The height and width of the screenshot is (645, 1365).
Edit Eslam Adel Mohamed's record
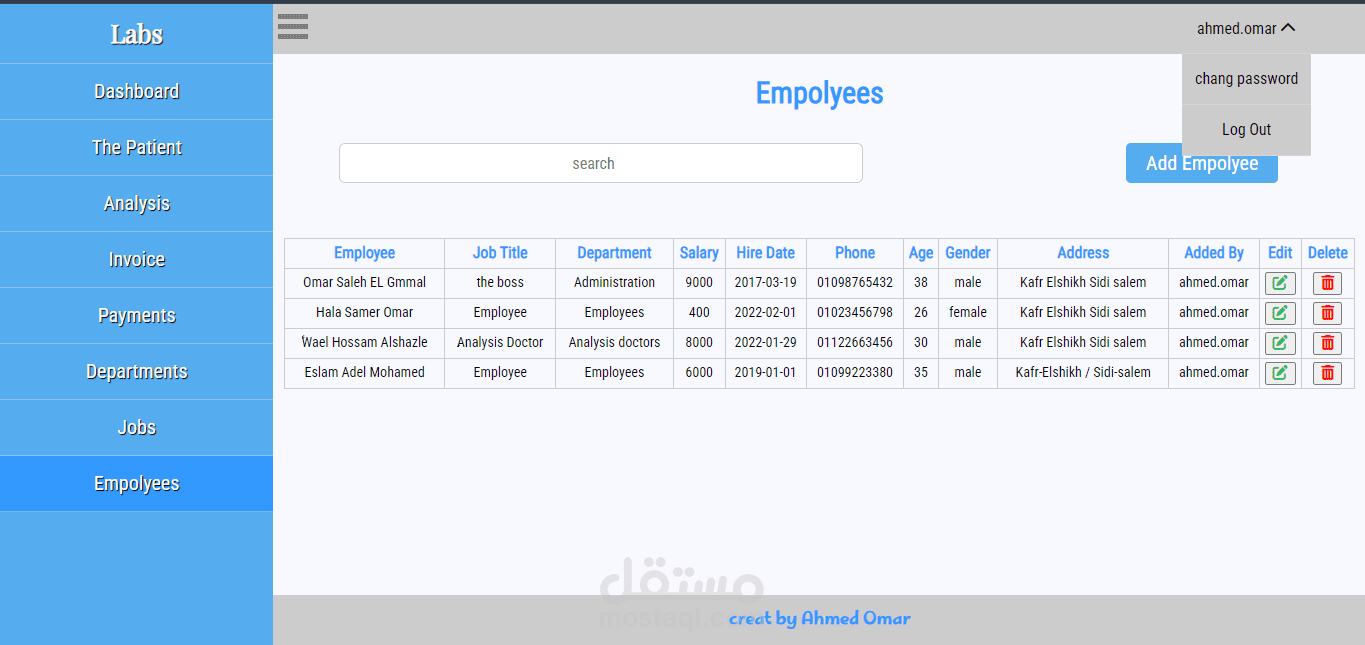[1280, 373]
